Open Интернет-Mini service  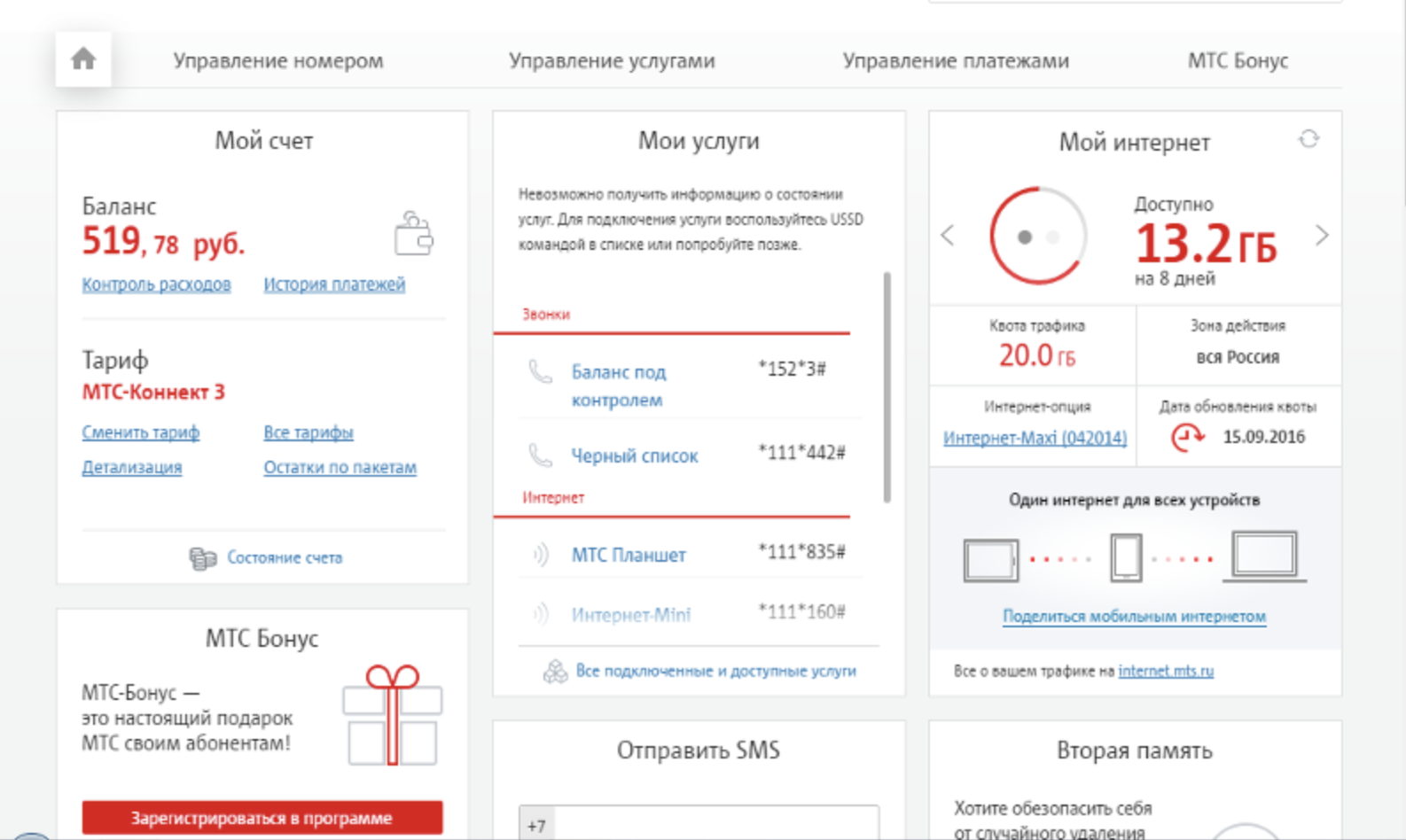[631, 614]
